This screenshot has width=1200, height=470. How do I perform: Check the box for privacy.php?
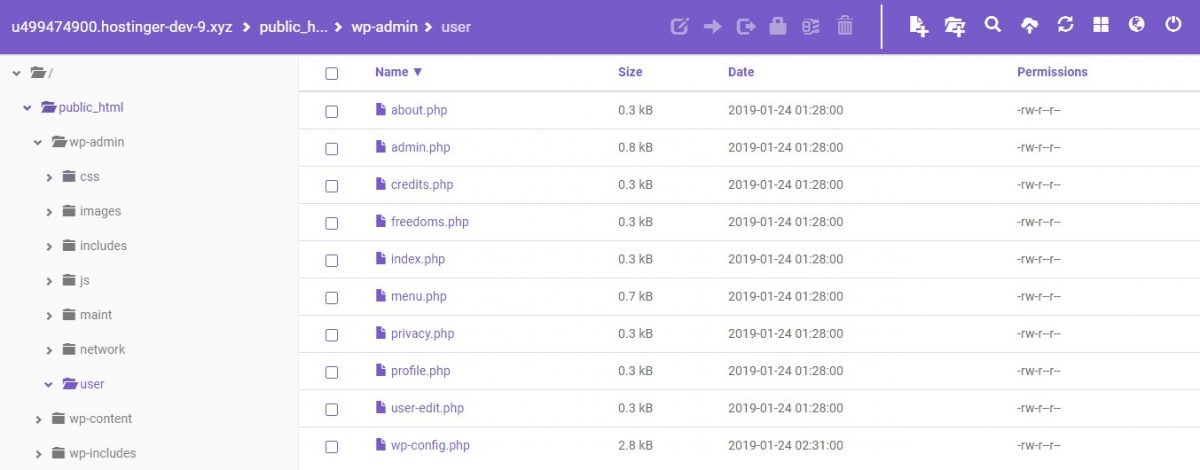332,335
